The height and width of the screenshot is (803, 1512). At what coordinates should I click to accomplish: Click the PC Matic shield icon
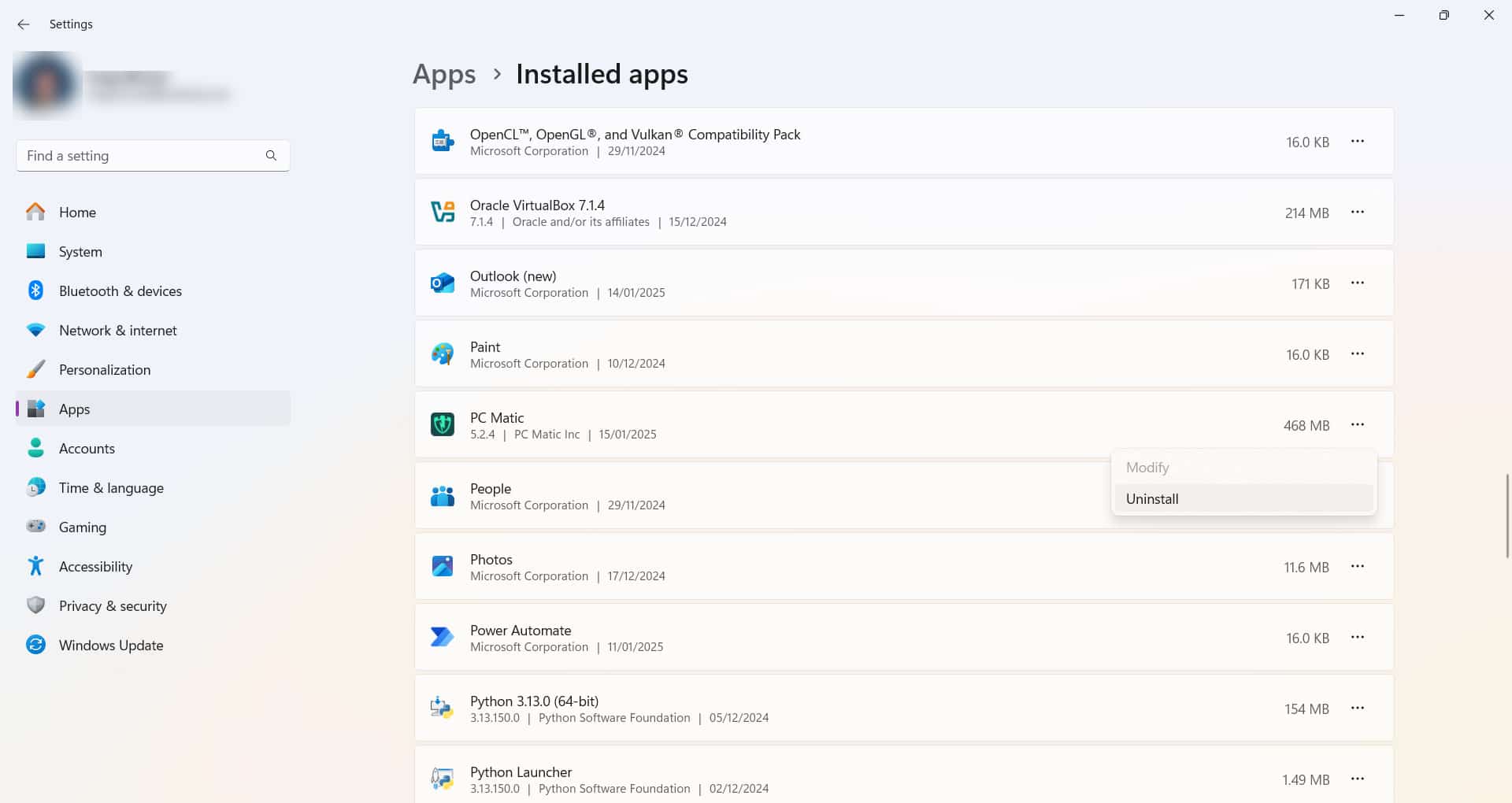point(443,424)
